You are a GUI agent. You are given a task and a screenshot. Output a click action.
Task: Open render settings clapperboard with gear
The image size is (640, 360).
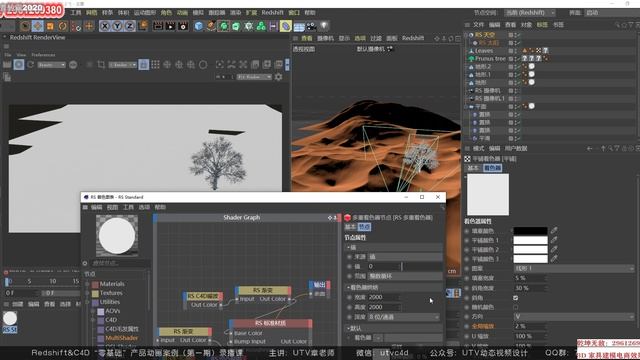tap(183, 26)
